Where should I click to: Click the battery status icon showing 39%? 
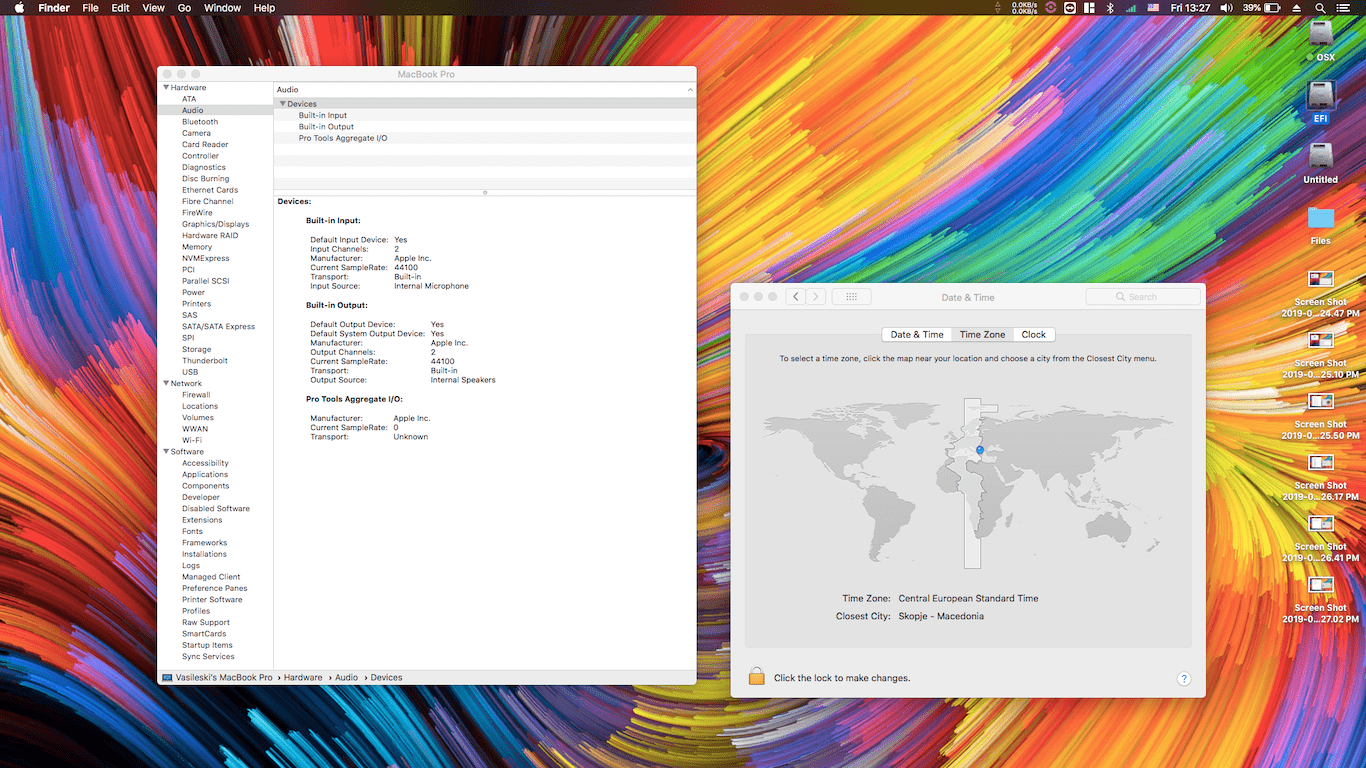[x=1262, y=7]
